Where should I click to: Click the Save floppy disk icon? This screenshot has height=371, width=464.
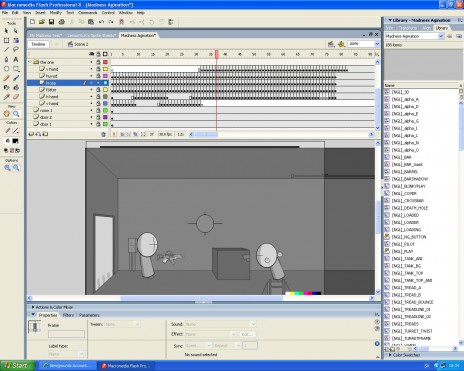tap(51, 22)
